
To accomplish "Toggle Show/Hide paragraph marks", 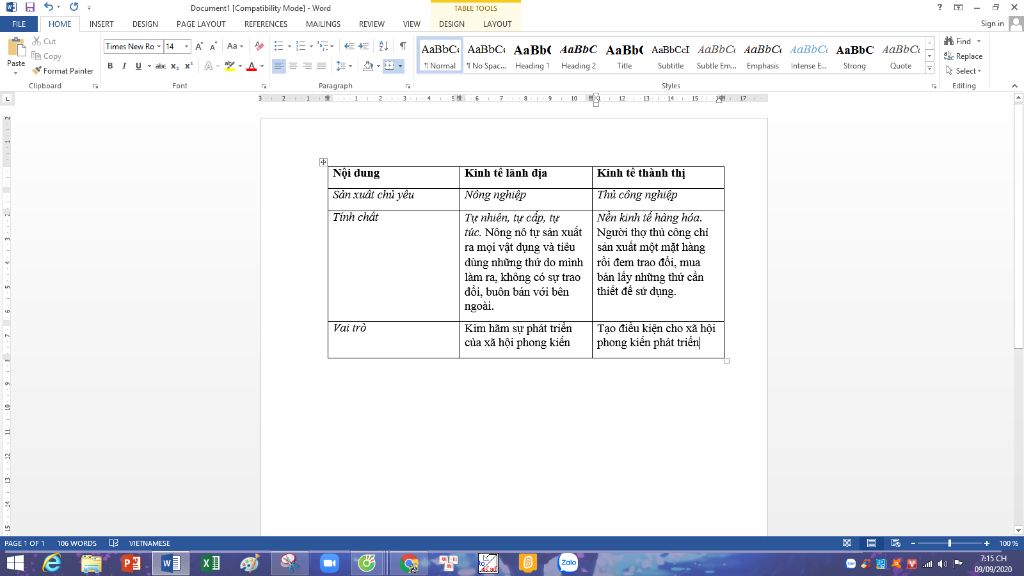I will pyautogui.click(x=403, y=46).
